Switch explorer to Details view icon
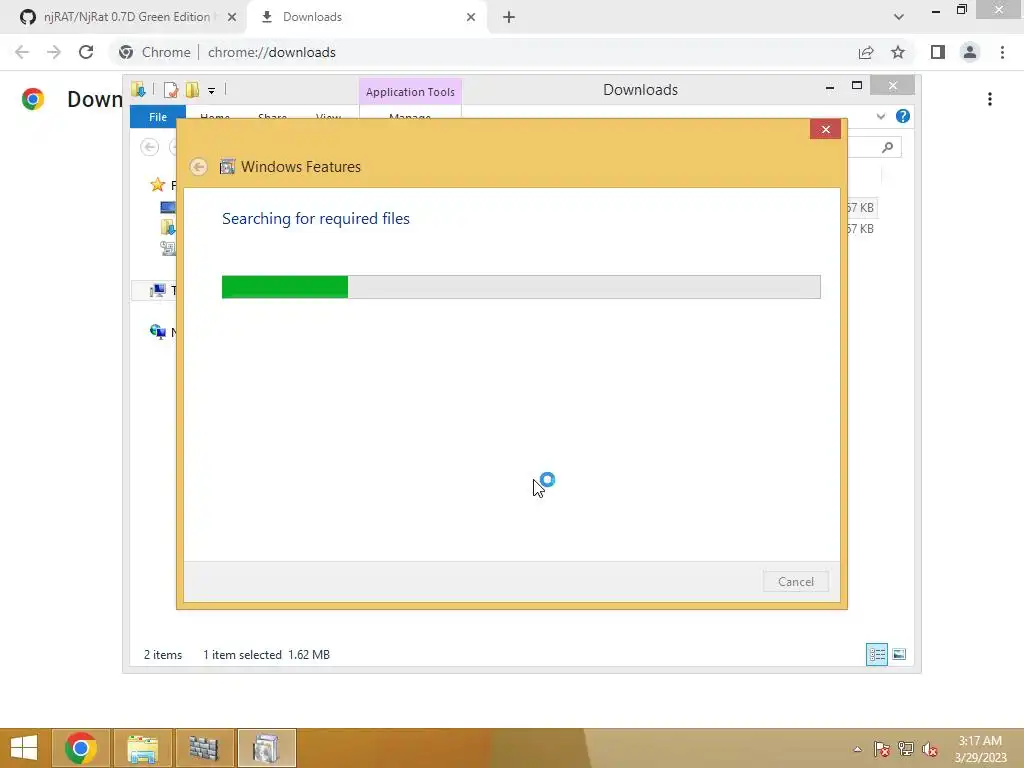The image size is (1024, 768). tap(876, 654)
